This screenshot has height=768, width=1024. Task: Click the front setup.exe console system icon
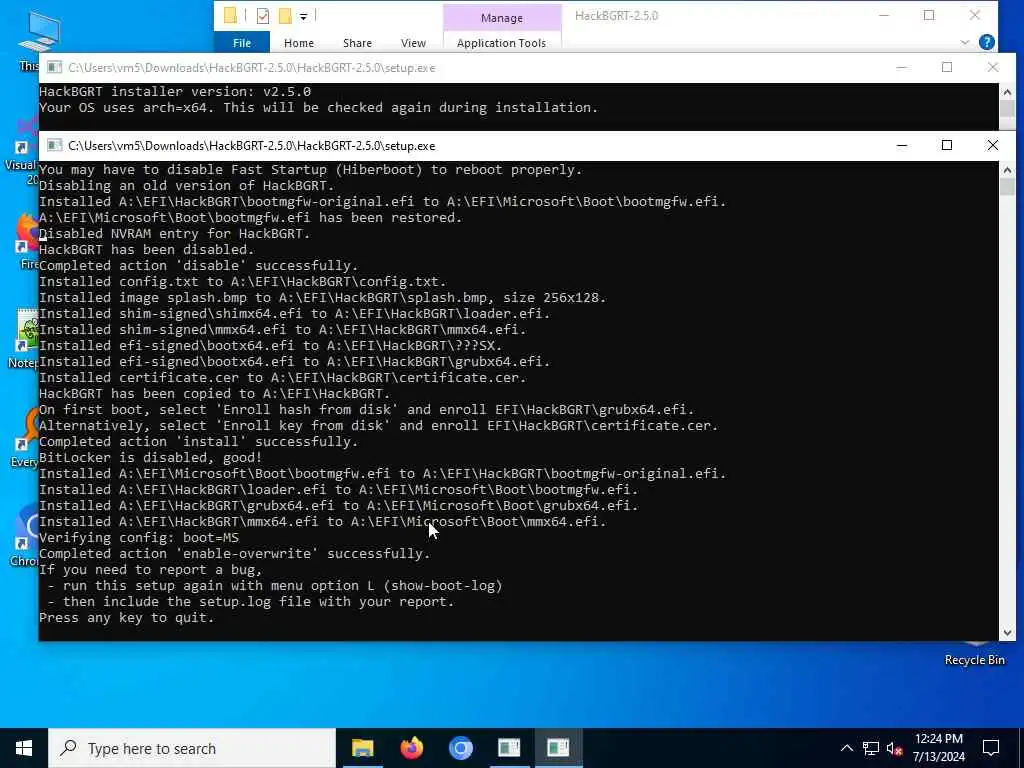tap(54, 145)
